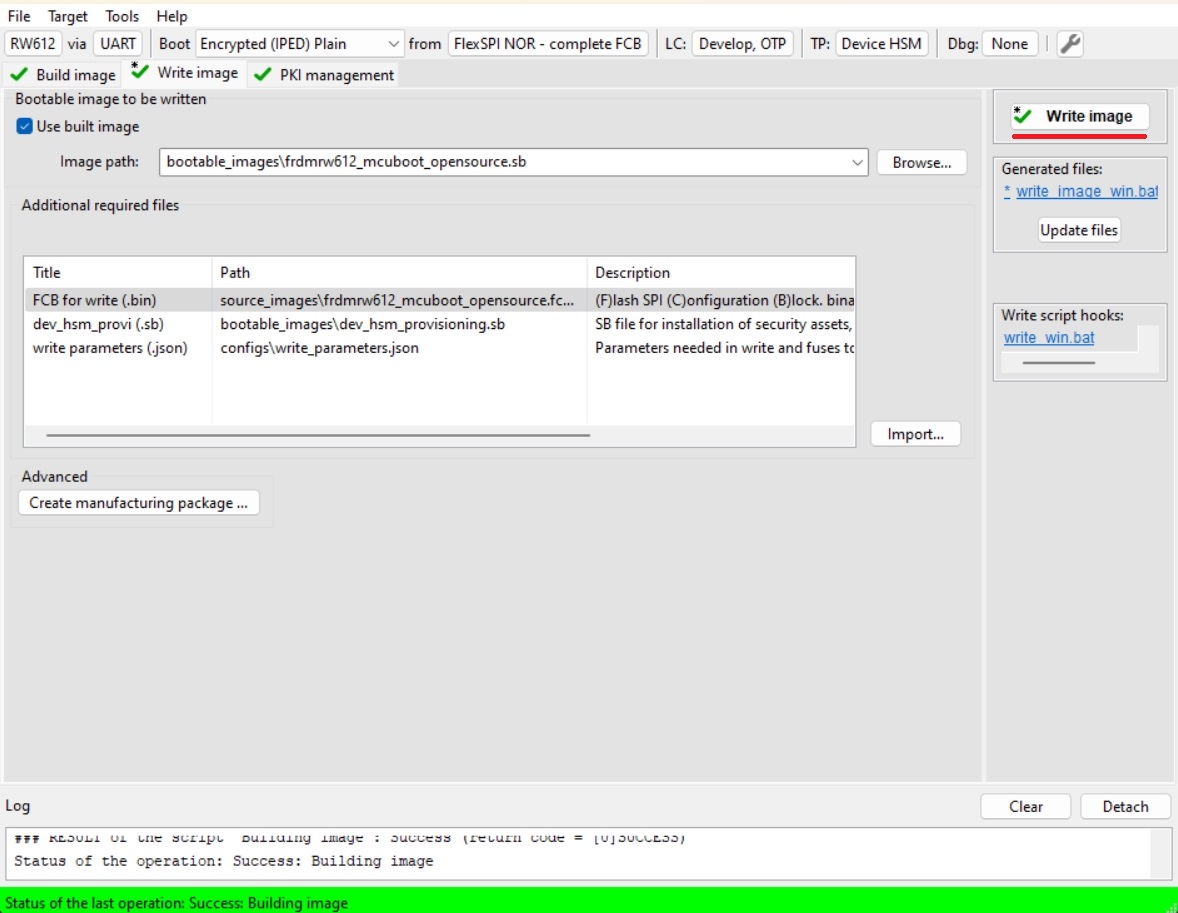
Task: Click the Description column header
Action: 720,272
